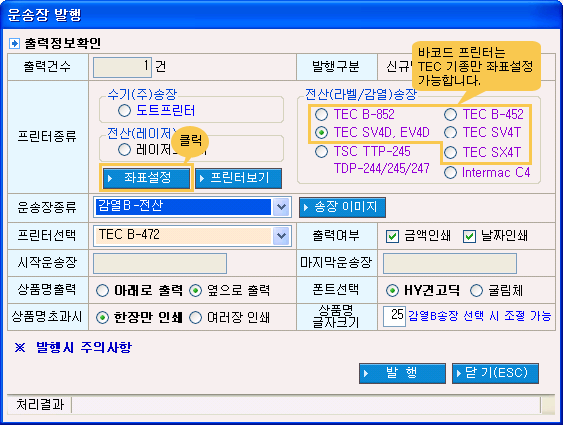Click the 좌표설정 button

click(146, 178)
